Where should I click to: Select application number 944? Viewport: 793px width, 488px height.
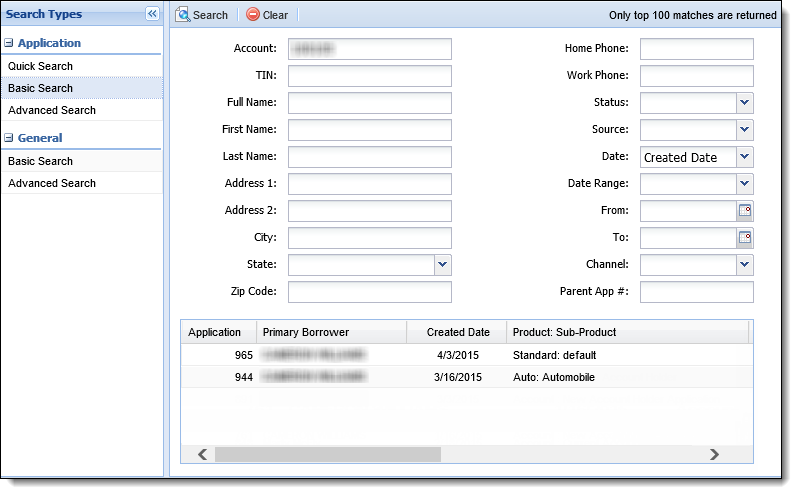[x=243, y=377]
